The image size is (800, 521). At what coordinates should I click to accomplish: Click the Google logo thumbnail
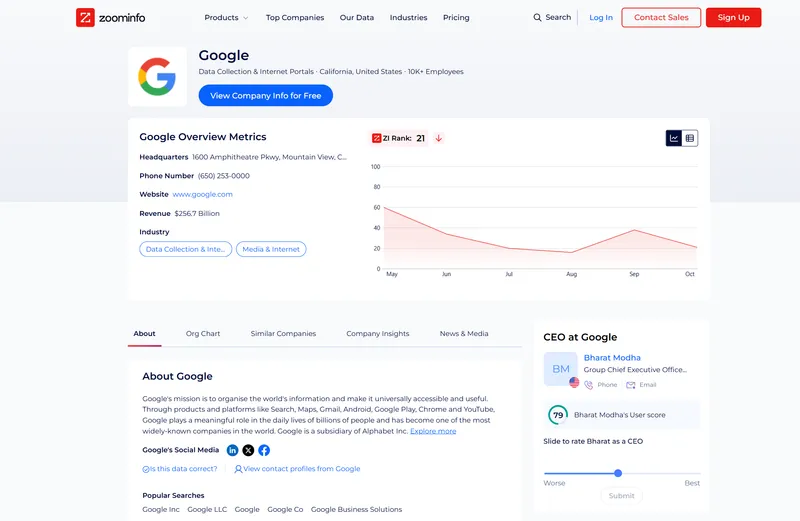pyautogui.click(x=157, y=77)
